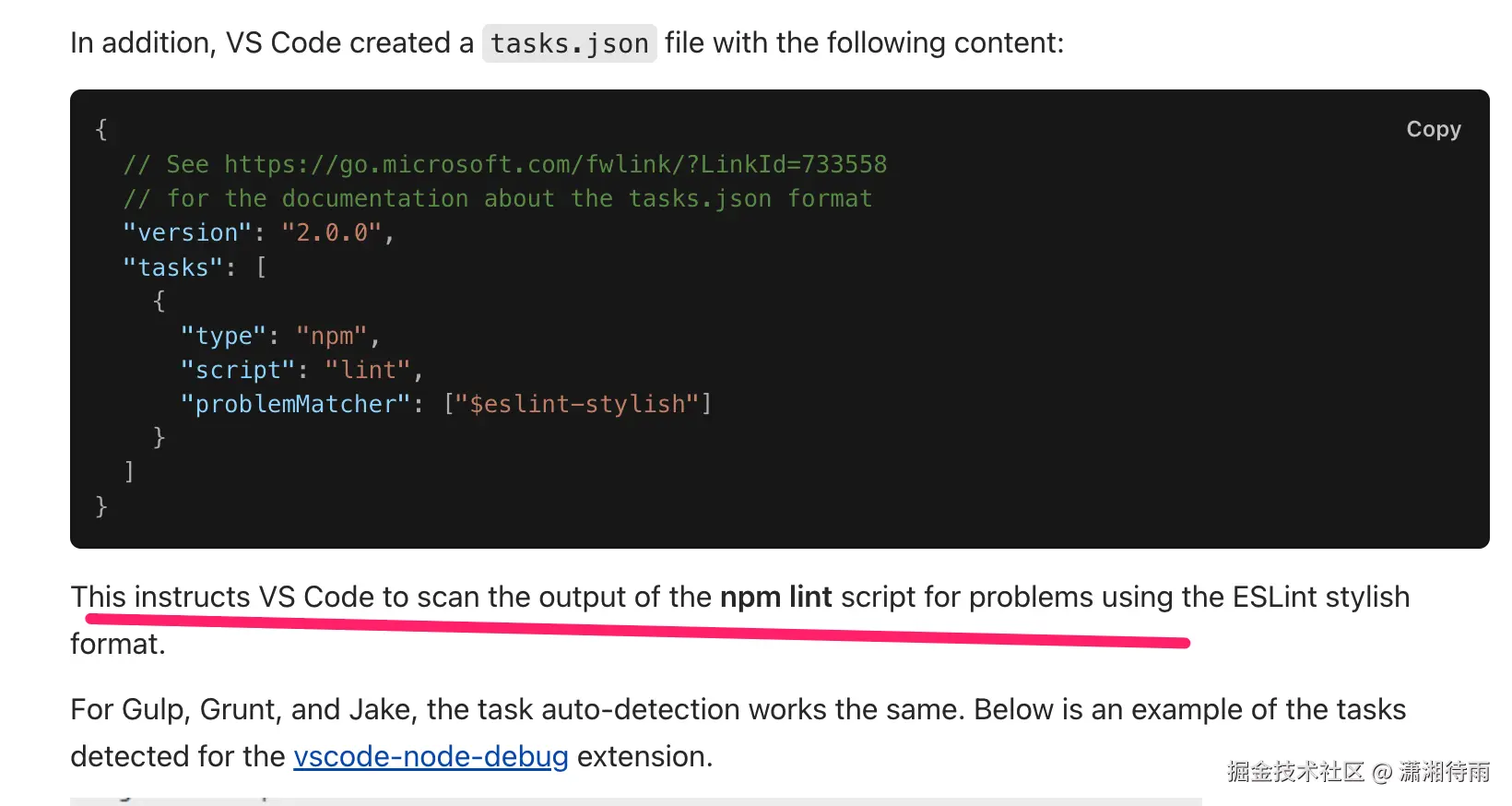Click the "script" property key
Viewport: 1512px width, 806px height.
coord(238,370)
